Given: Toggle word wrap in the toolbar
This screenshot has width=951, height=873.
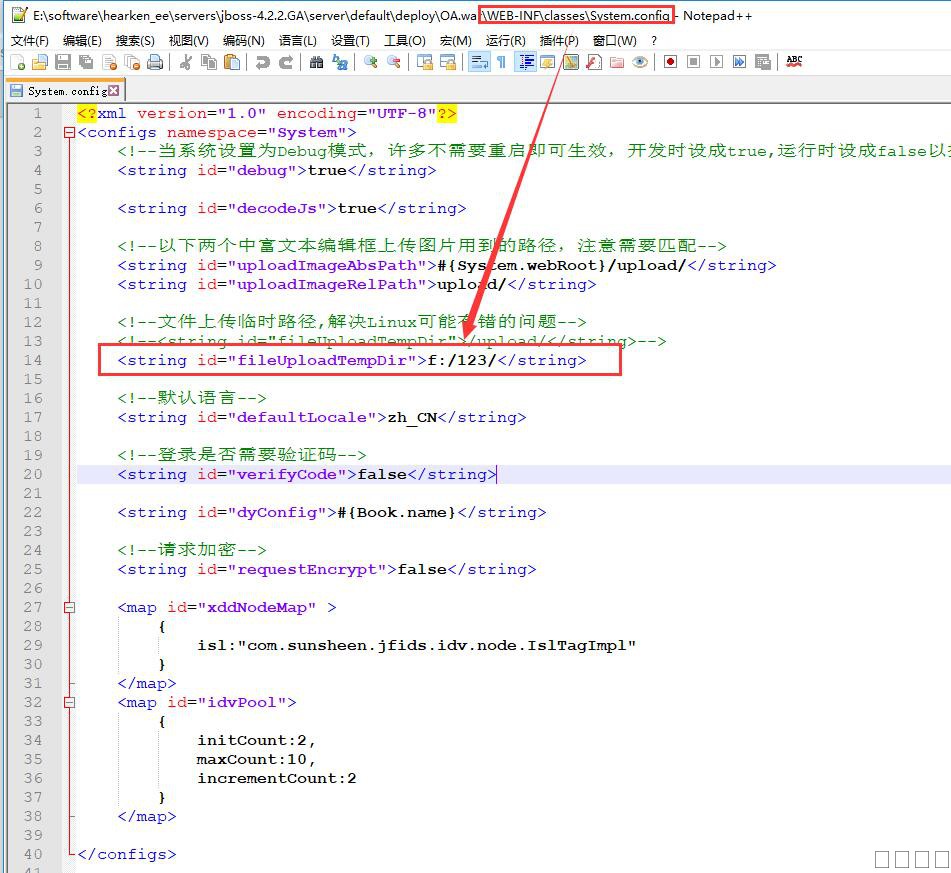Looking at the screenshot, I should click(478, 62).
